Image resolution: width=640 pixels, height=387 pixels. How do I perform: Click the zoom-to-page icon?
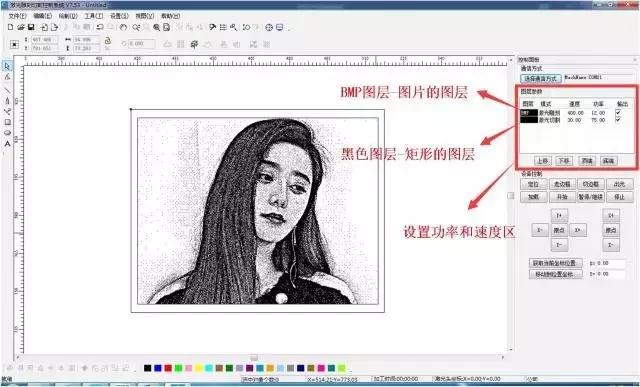tap(167, 27)
